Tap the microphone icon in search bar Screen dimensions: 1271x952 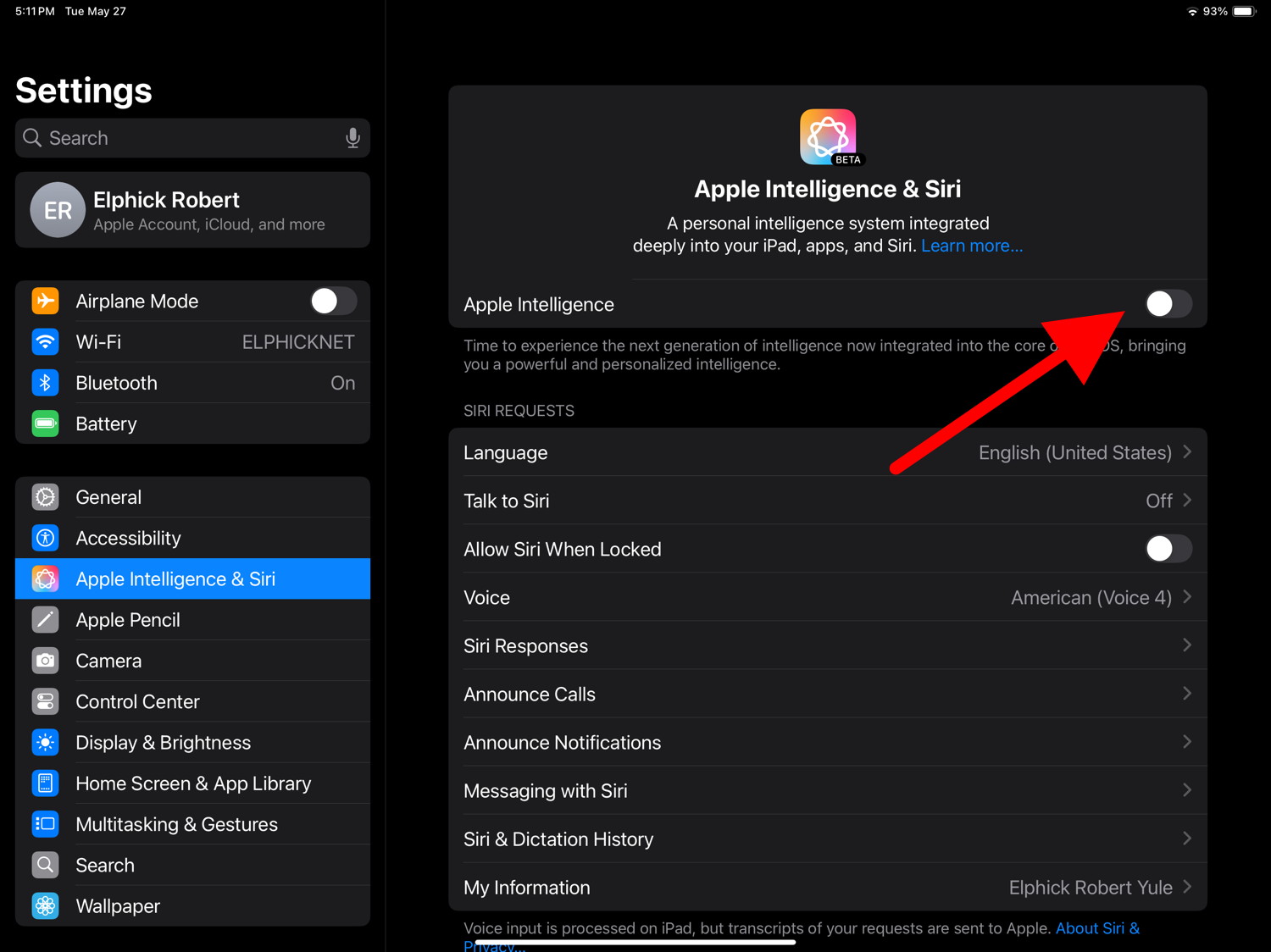[x=352, y=138]
